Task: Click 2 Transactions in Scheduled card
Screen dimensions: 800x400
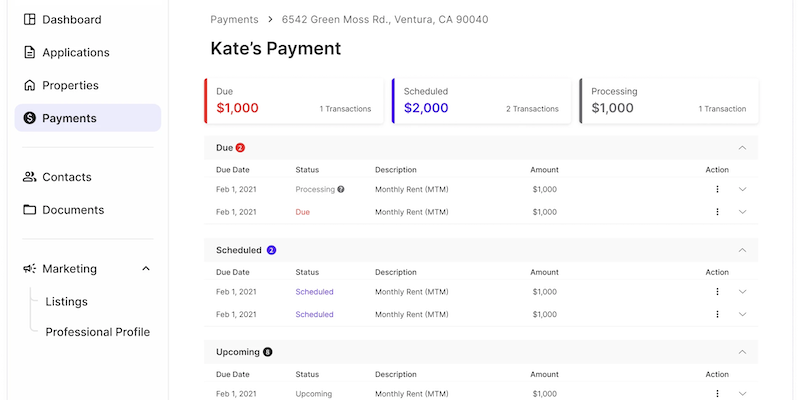Action: coord(532,109)
